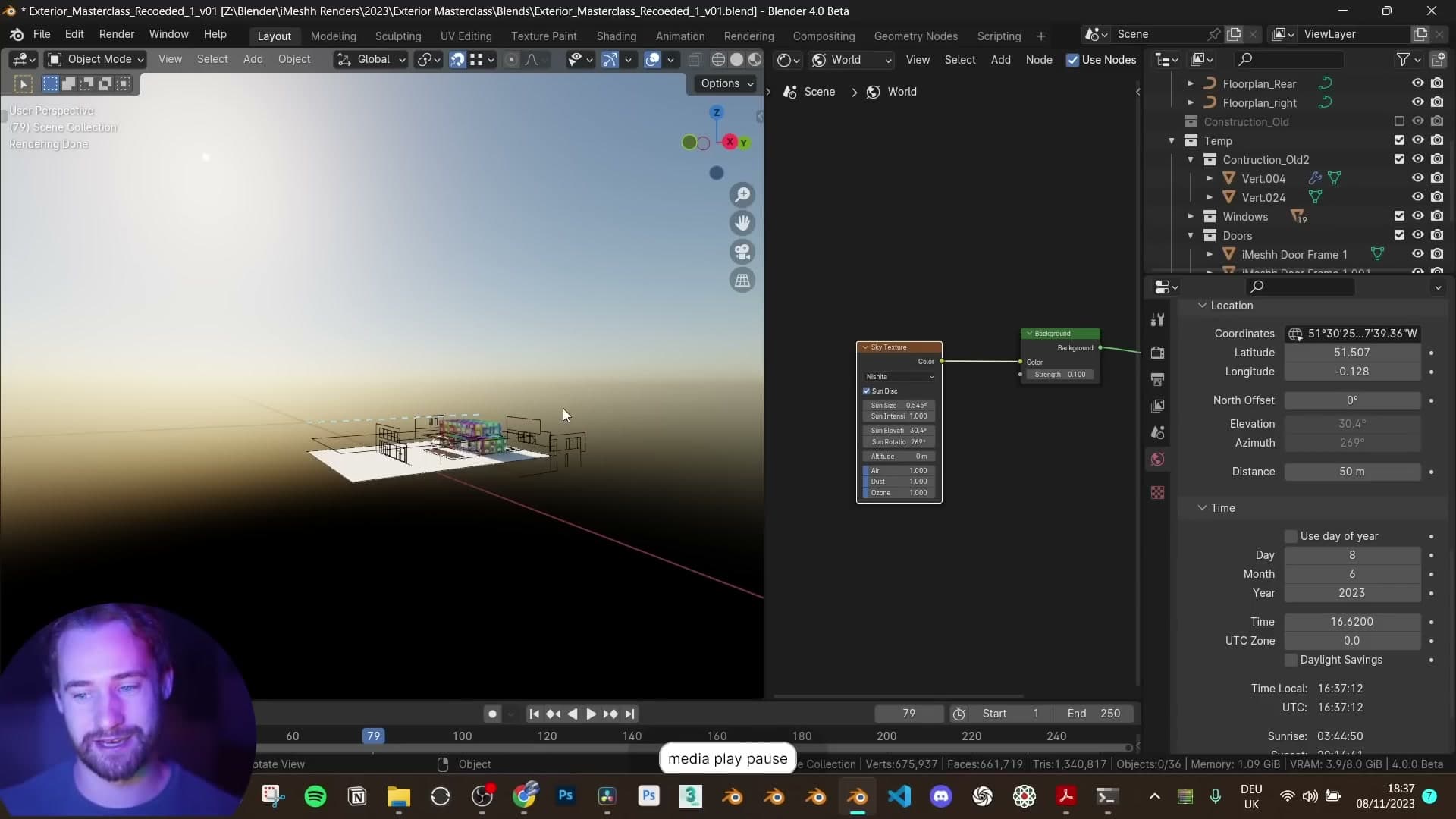
Task: Open Discord from taskbar
Action: coord(941,796)
